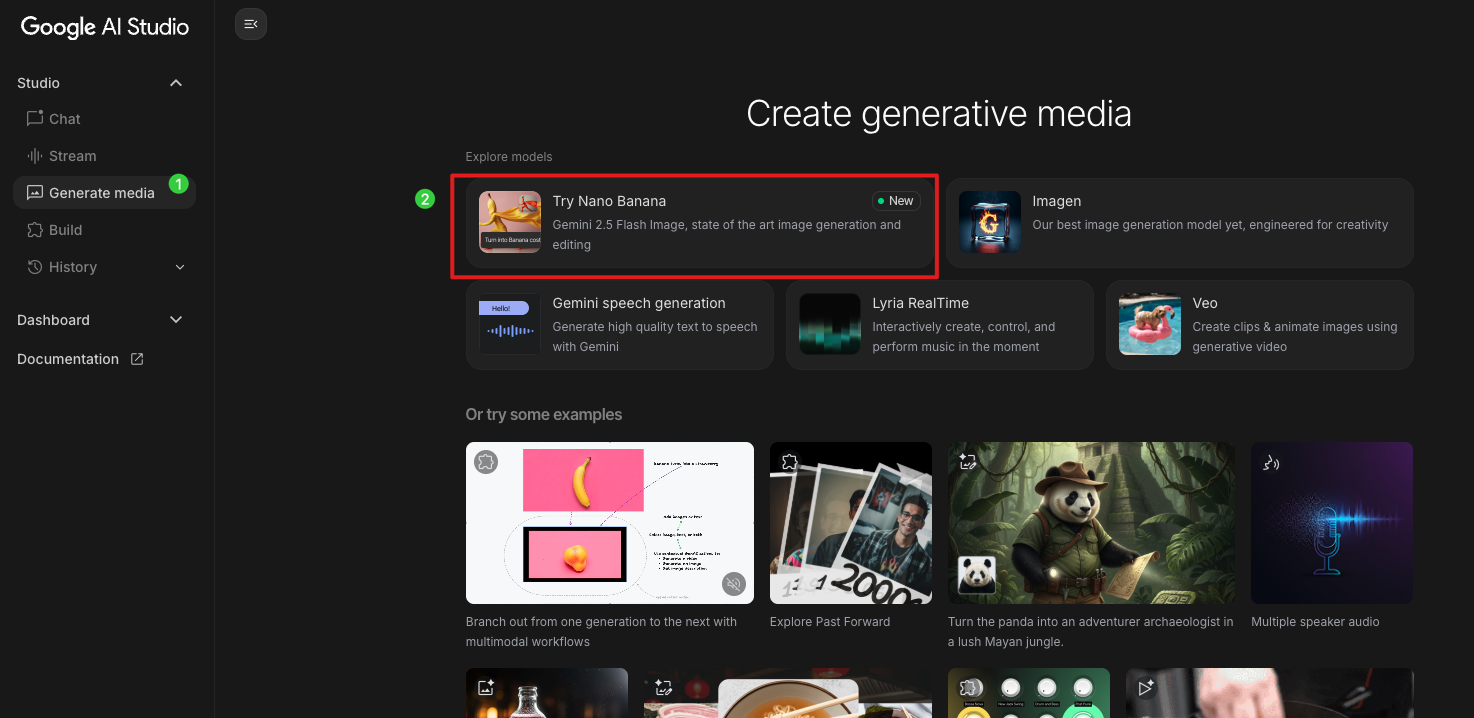
Task: Unmute the banana workflow example video
Action: click(734, 584)
